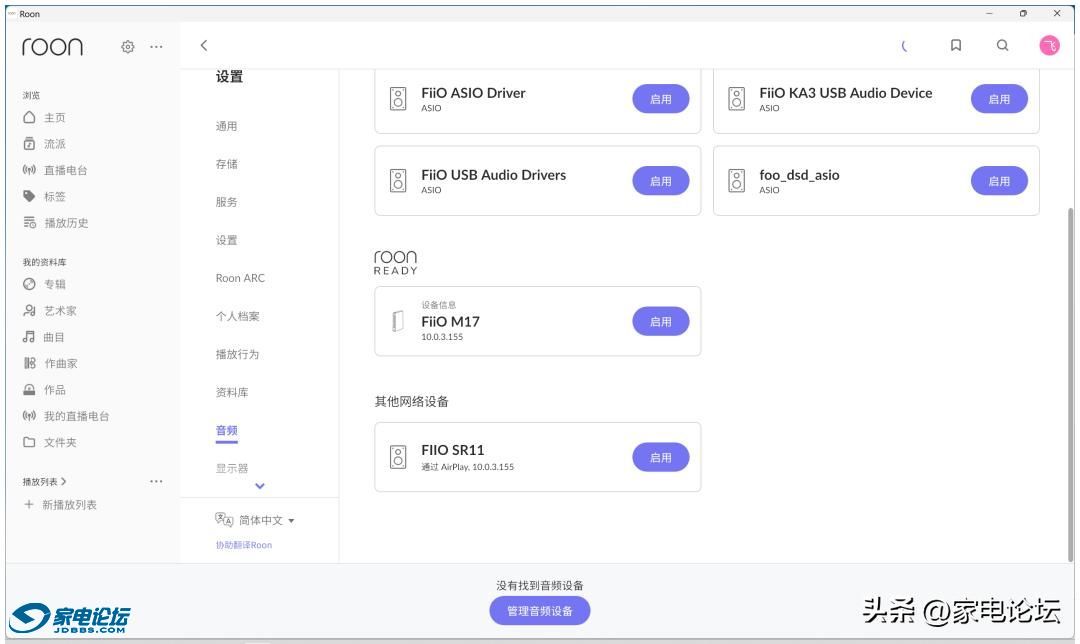Click the vertical scrollbar of the audio list

(x=1070, y=382)
